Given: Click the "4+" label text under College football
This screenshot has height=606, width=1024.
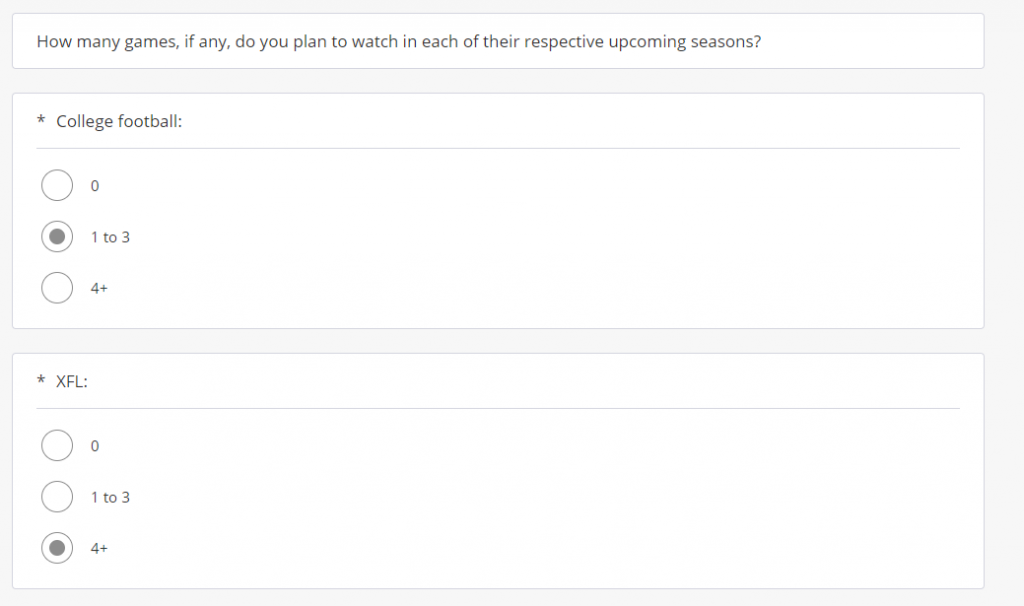Looking at the screenshot, I should (x=99, y=289).
